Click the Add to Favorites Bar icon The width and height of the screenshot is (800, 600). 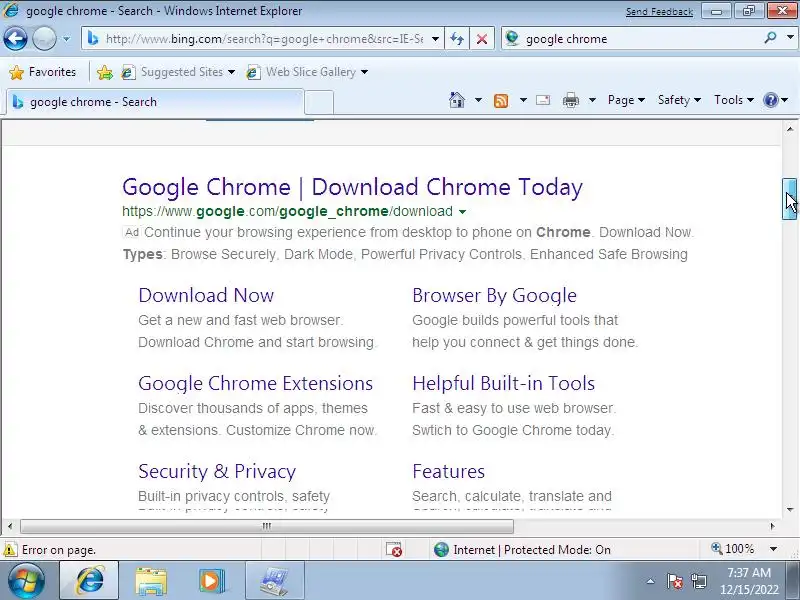point(105,72)
